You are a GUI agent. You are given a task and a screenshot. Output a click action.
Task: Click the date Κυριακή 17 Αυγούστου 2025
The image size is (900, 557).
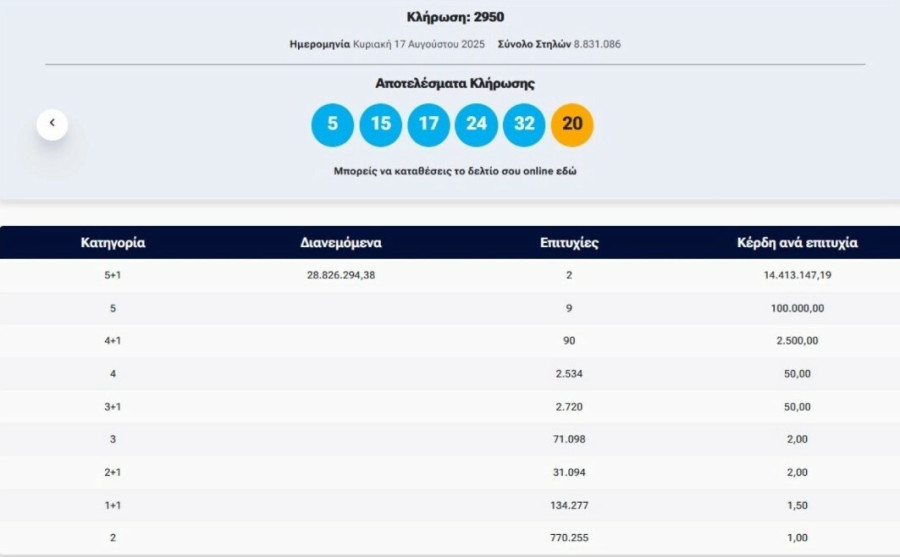[x=418, y=44]
